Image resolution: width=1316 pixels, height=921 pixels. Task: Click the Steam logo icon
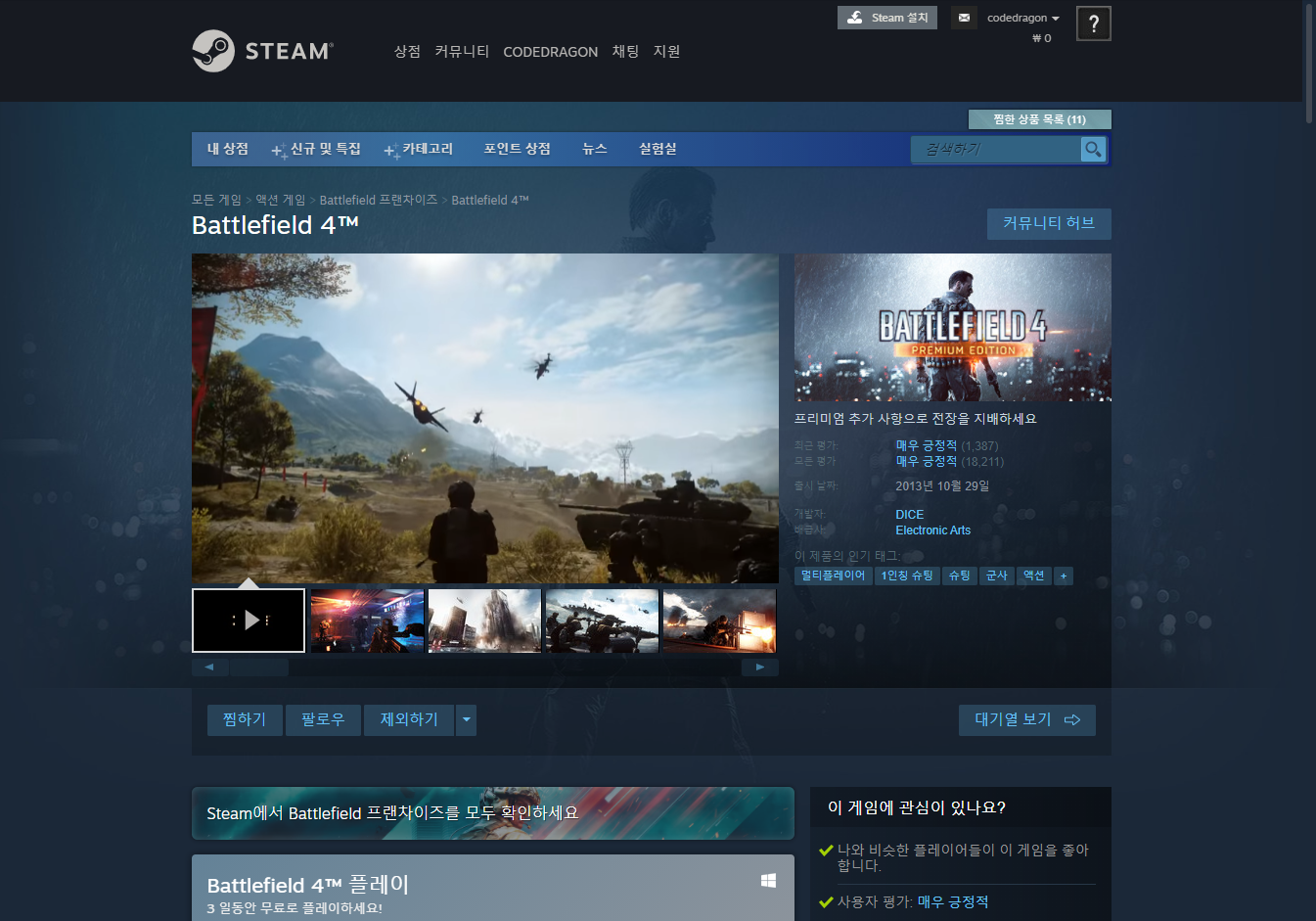(x=213, y=51)
